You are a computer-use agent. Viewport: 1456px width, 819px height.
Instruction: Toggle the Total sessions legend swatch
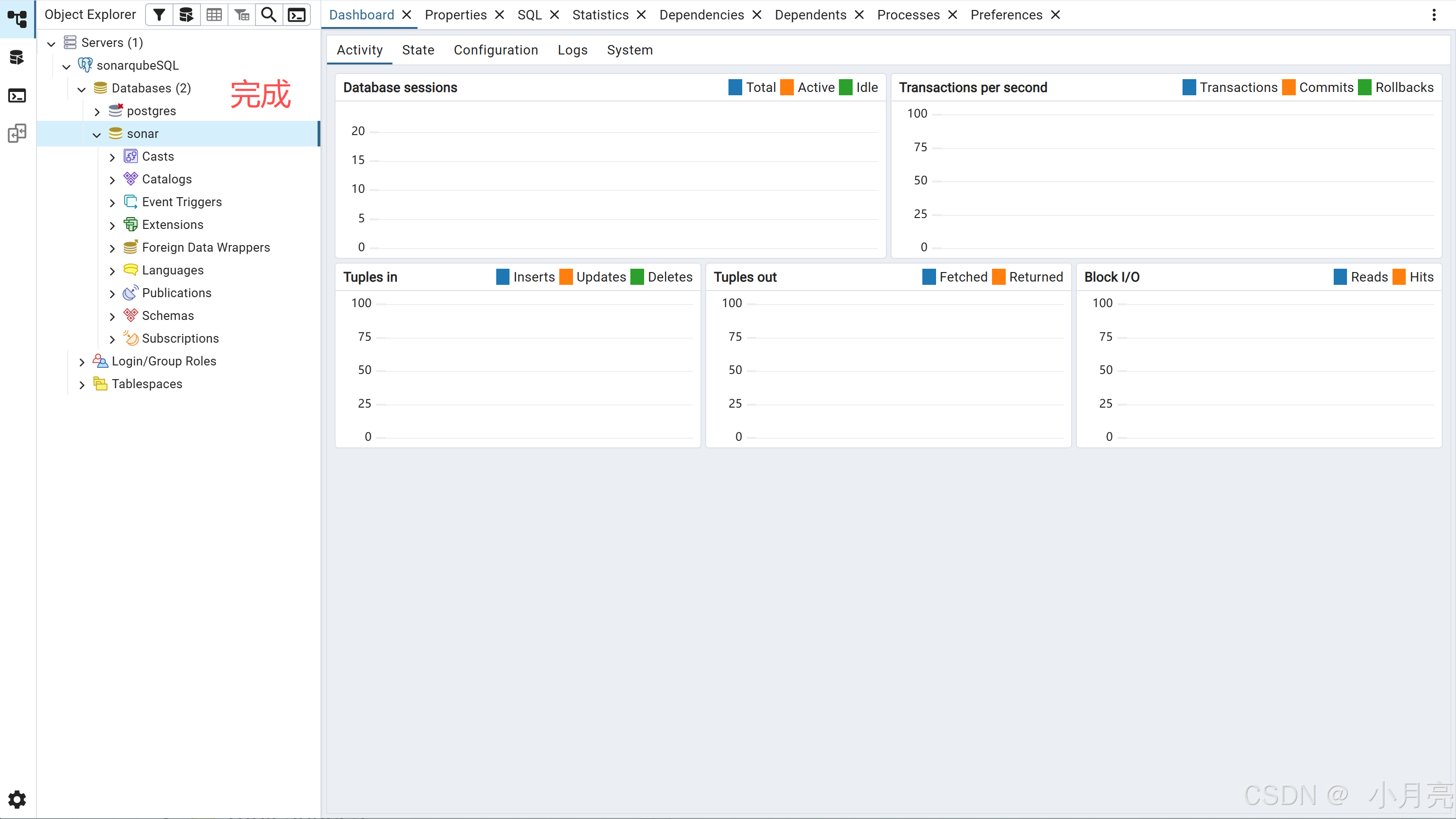pyautogui.click(x=736, y=87)
